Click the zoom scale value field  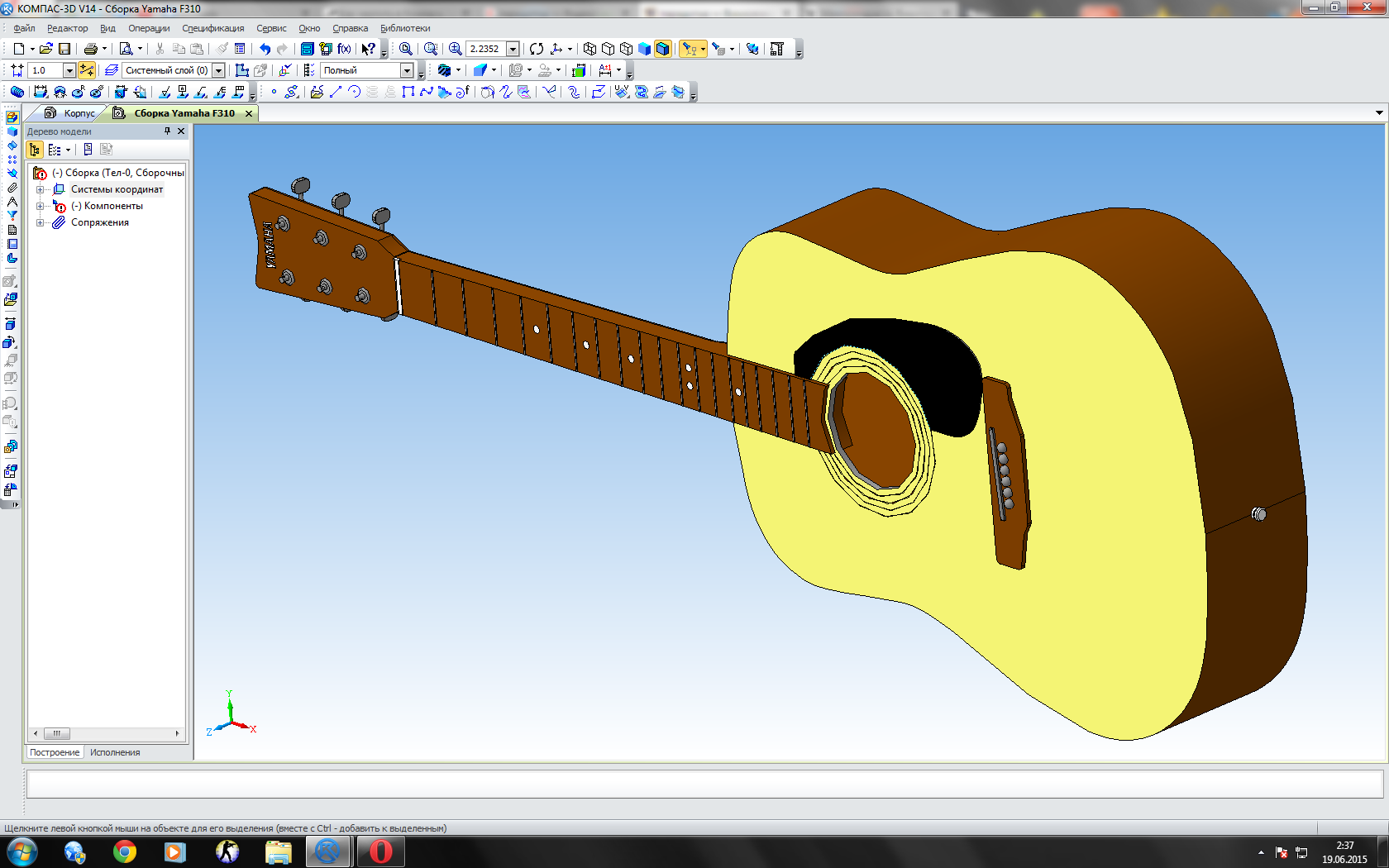point(485,49)
